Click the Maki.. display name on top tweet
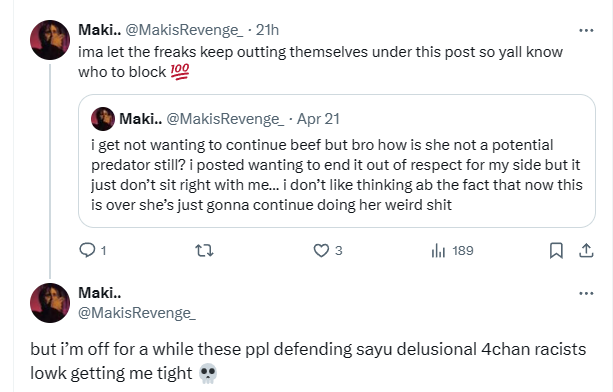613x392 pixels. (x=100, y=30)
